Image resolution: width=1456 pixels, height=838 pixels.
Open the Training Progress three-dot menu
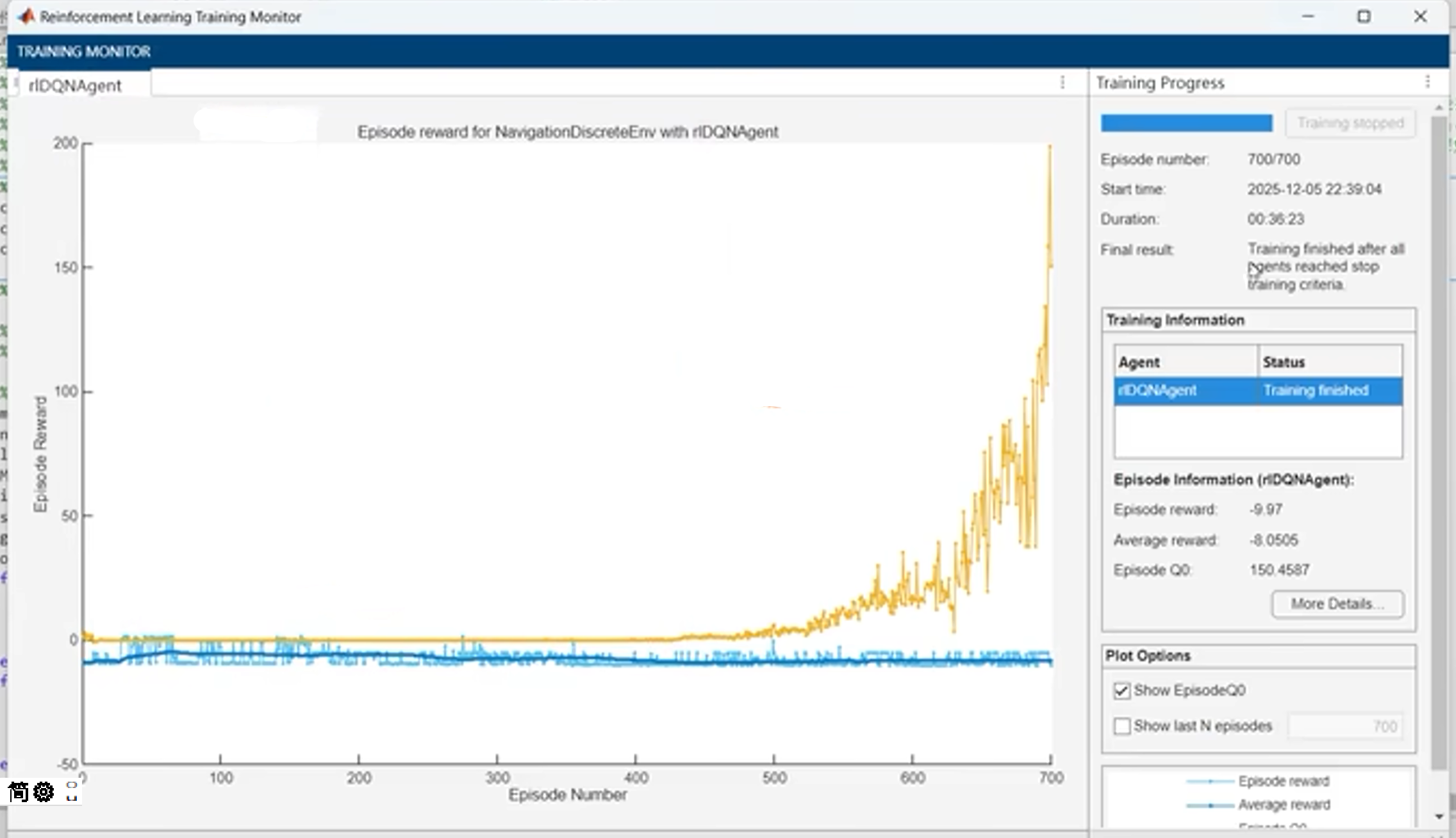pyautogui.click(x=1427, y=82)
